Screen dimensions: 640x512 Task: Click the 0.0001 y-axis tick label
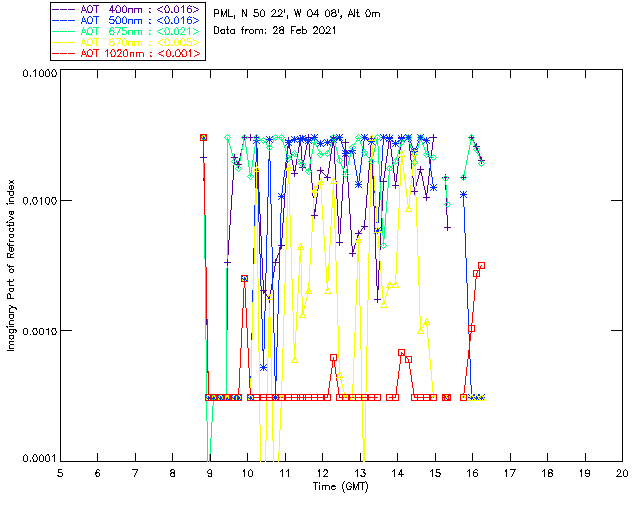[x=38, y=458]
